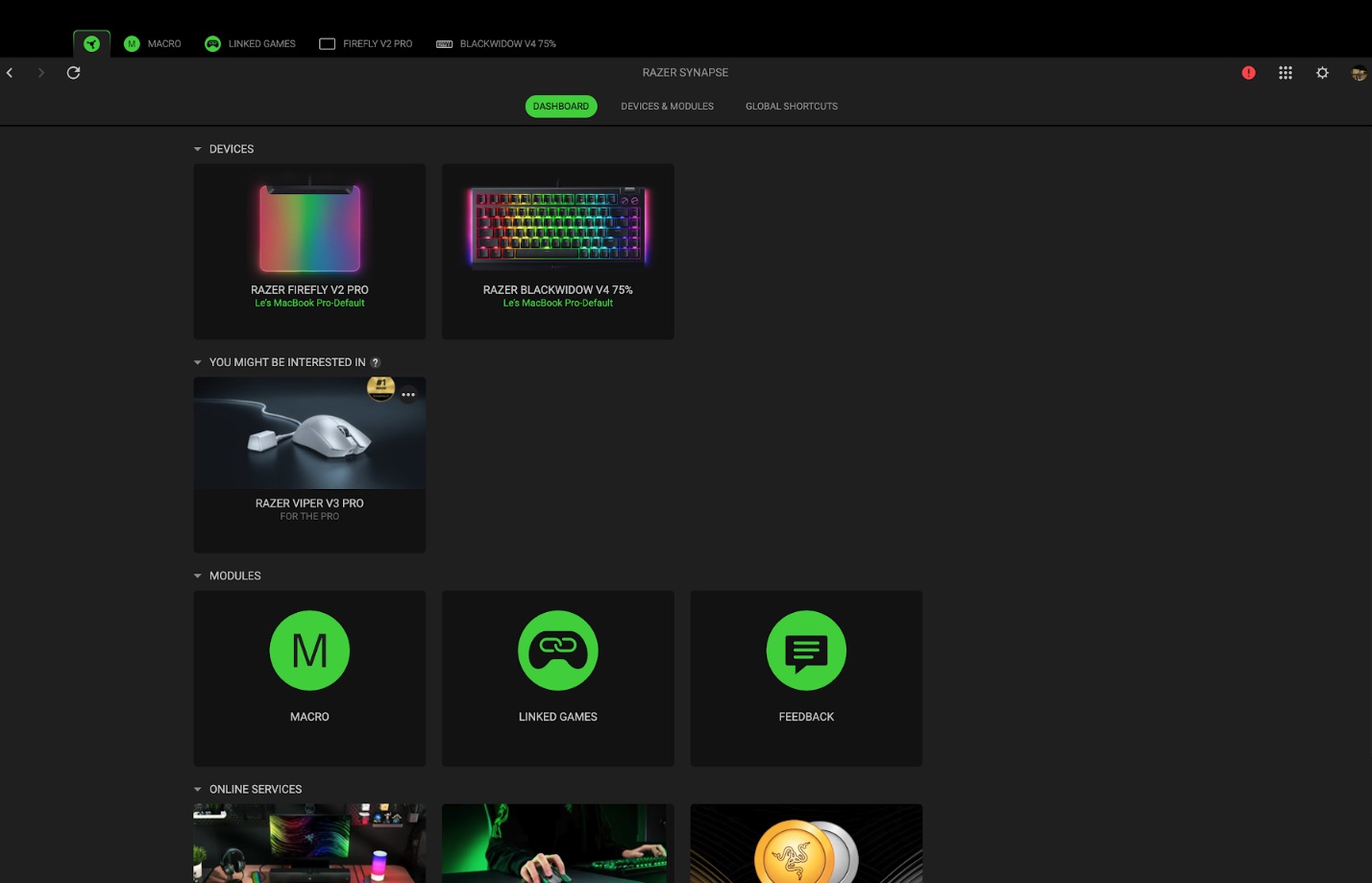Click the RAZER FIREFLY V2 PRO name

[x=309, y=289]
